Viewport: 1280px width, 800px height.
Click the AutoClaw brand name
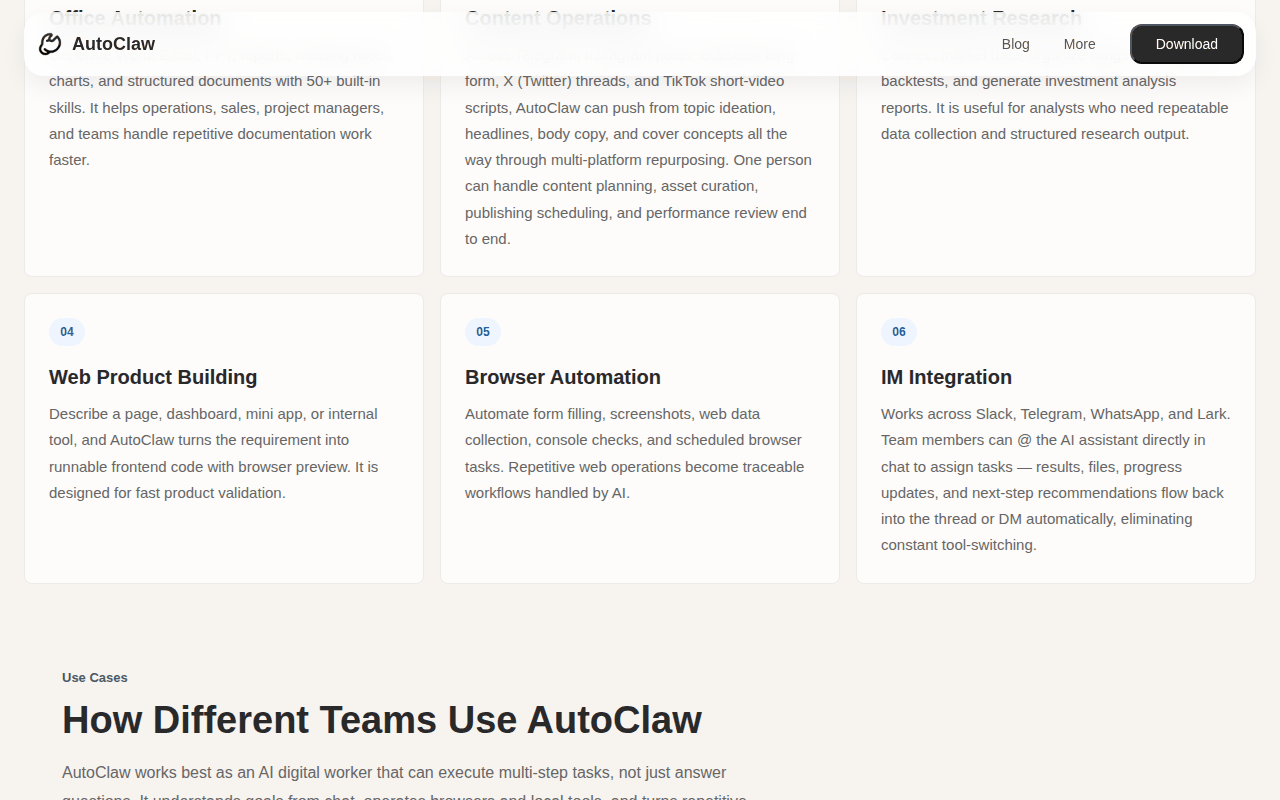click(113, 44)
